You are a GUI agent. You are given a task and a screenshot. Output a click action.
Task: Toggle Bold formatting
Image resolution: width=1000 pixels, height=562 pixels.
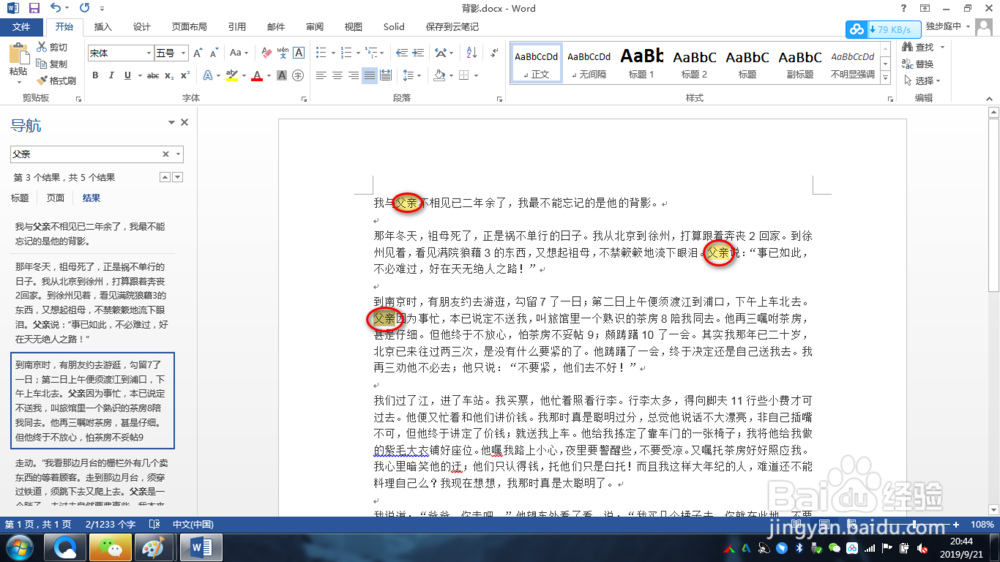pyautogui.click(x=95, y=75)
